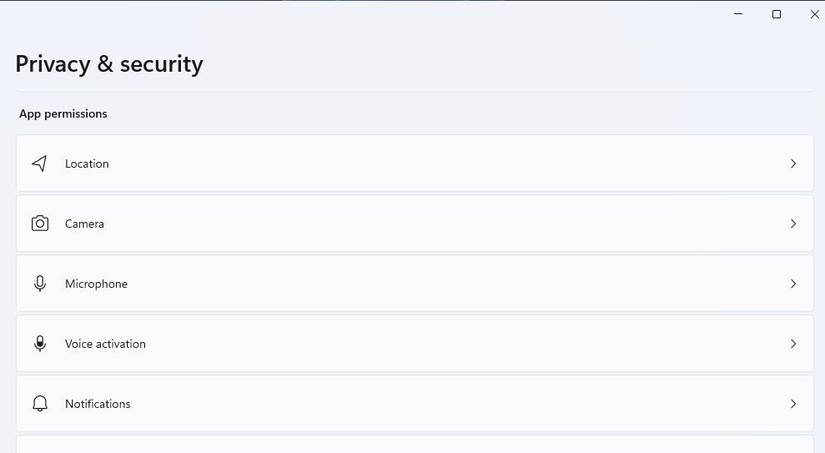Screen dimensions: 825x453
Task: Open the Location permission label
Action: (87, 164)
